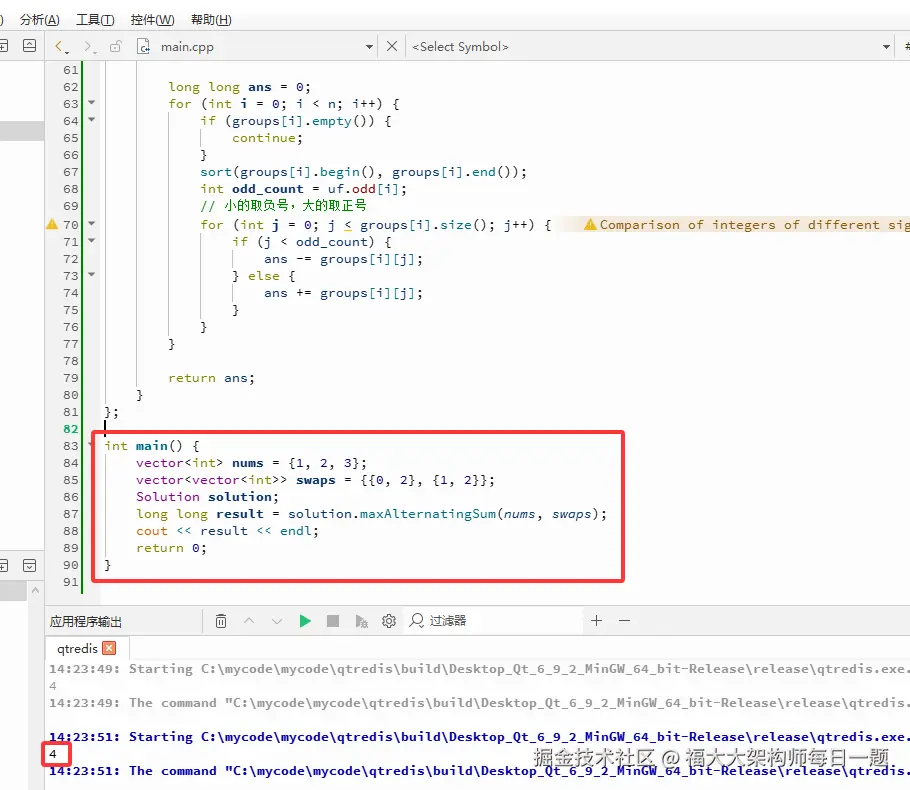
Task: Collapse the if block at line 71
Action: click(x=92, y=240)
